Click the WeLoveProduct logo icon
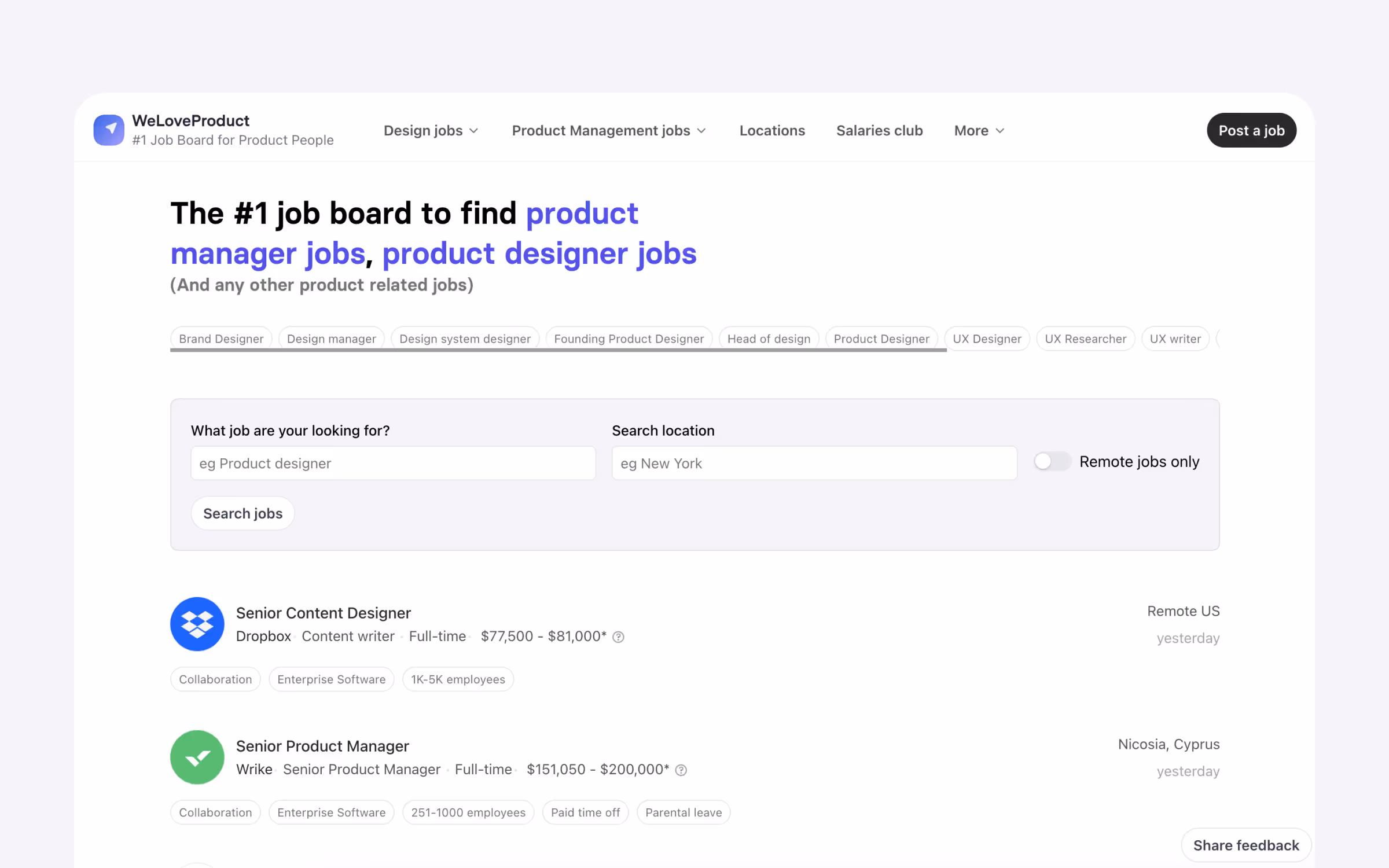 [x=109, y=130]
